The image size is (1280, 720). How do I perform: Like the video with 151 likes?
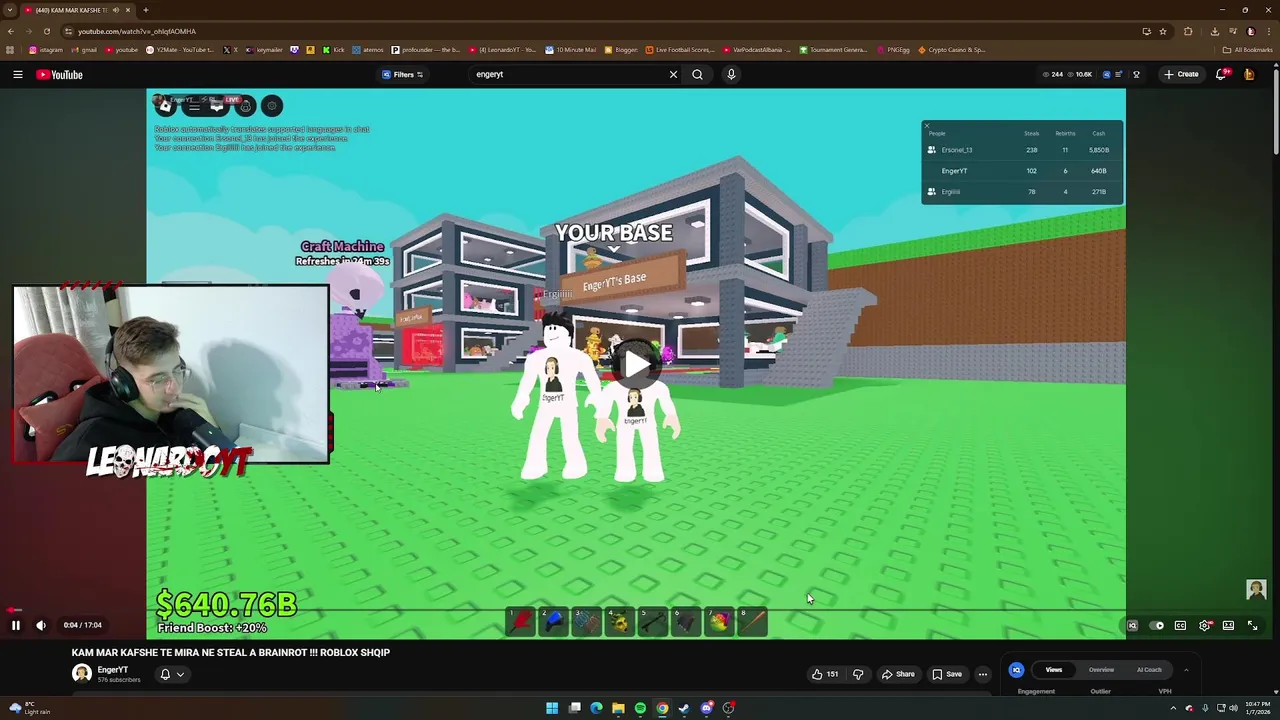pyautogui.click(x=825, y=674)
